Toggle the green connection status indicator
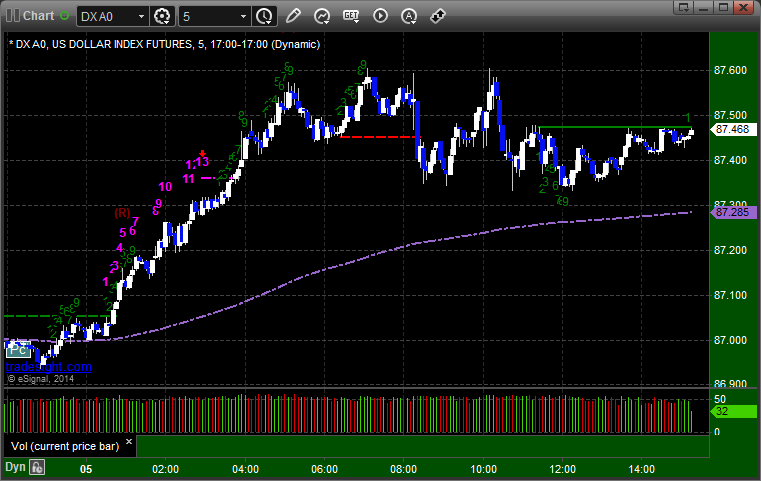This screenshot has height=481, width=761. (x=64, y=16)
